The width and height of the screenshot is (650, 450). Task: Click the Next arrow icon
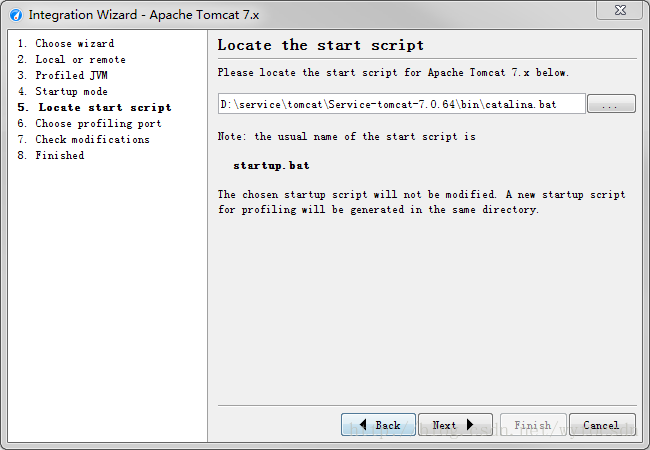coord(470,424)
